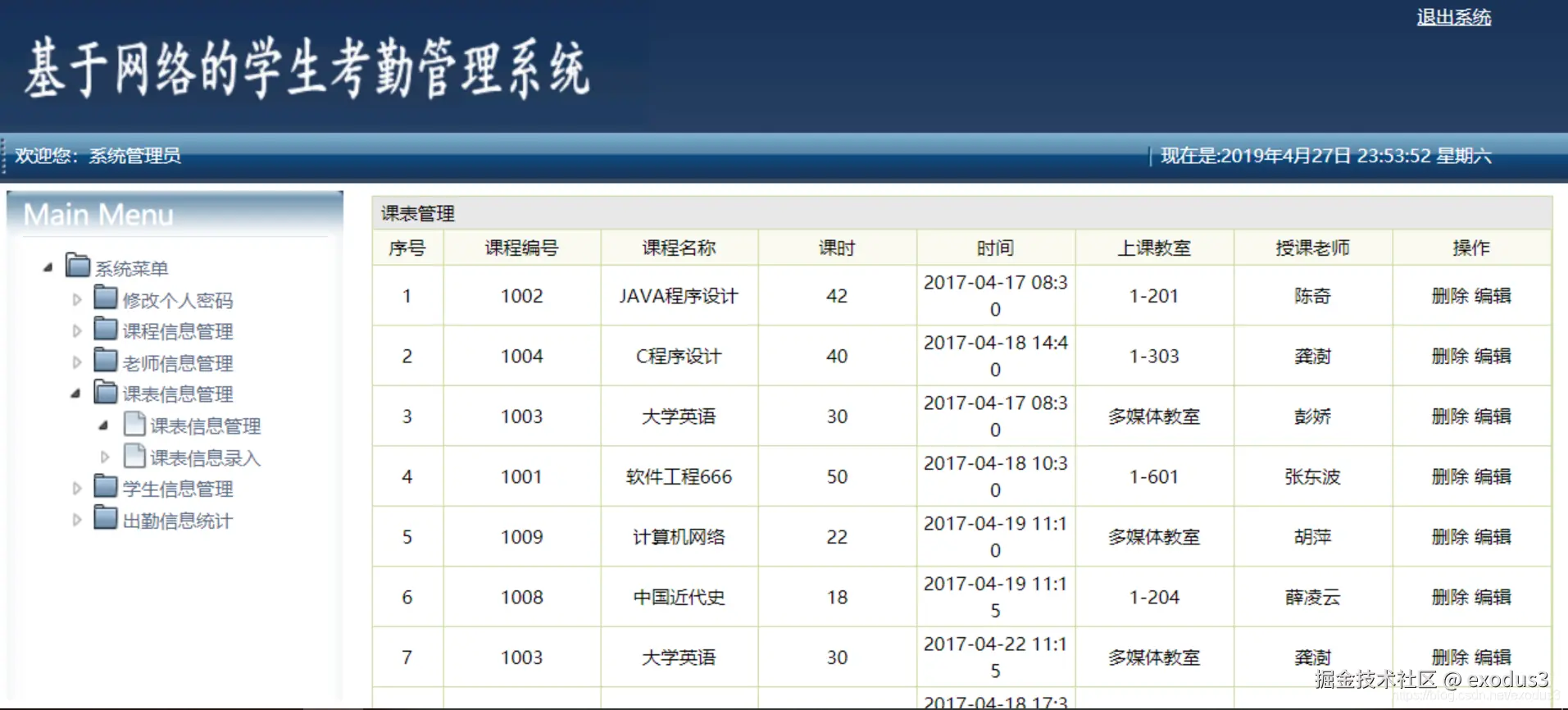Click the 授课老师 column header

tap(1313, 248)
